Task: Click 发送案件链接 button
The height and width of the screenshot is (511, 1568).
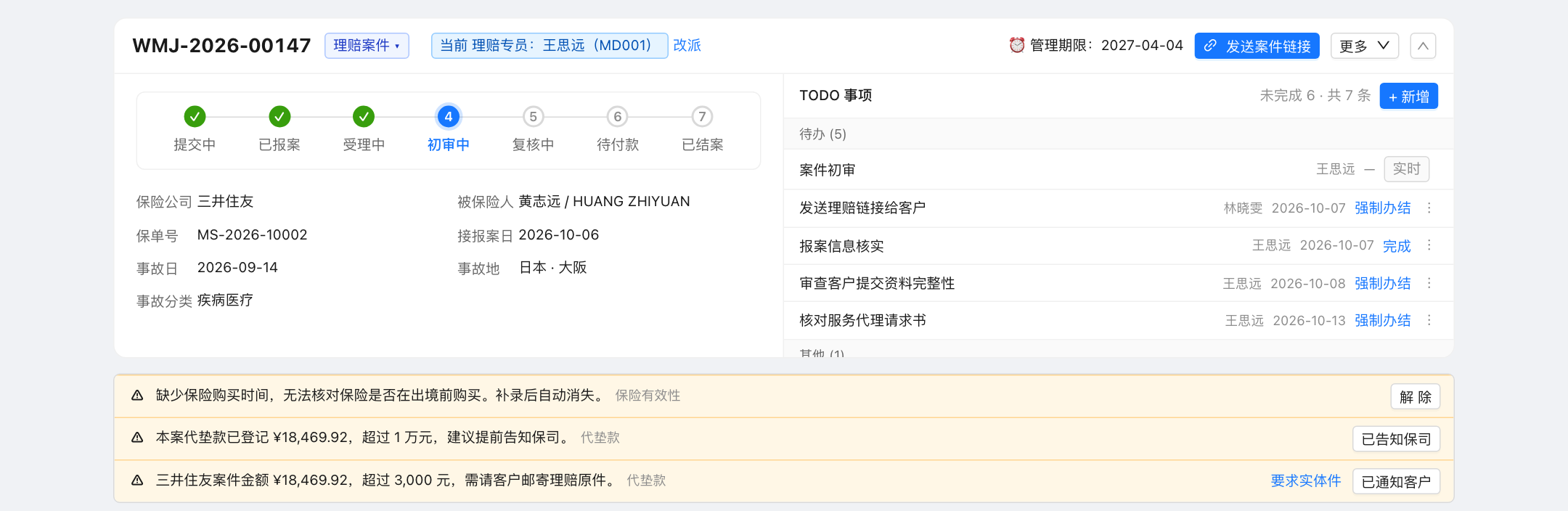Action: pos(1257,46)
